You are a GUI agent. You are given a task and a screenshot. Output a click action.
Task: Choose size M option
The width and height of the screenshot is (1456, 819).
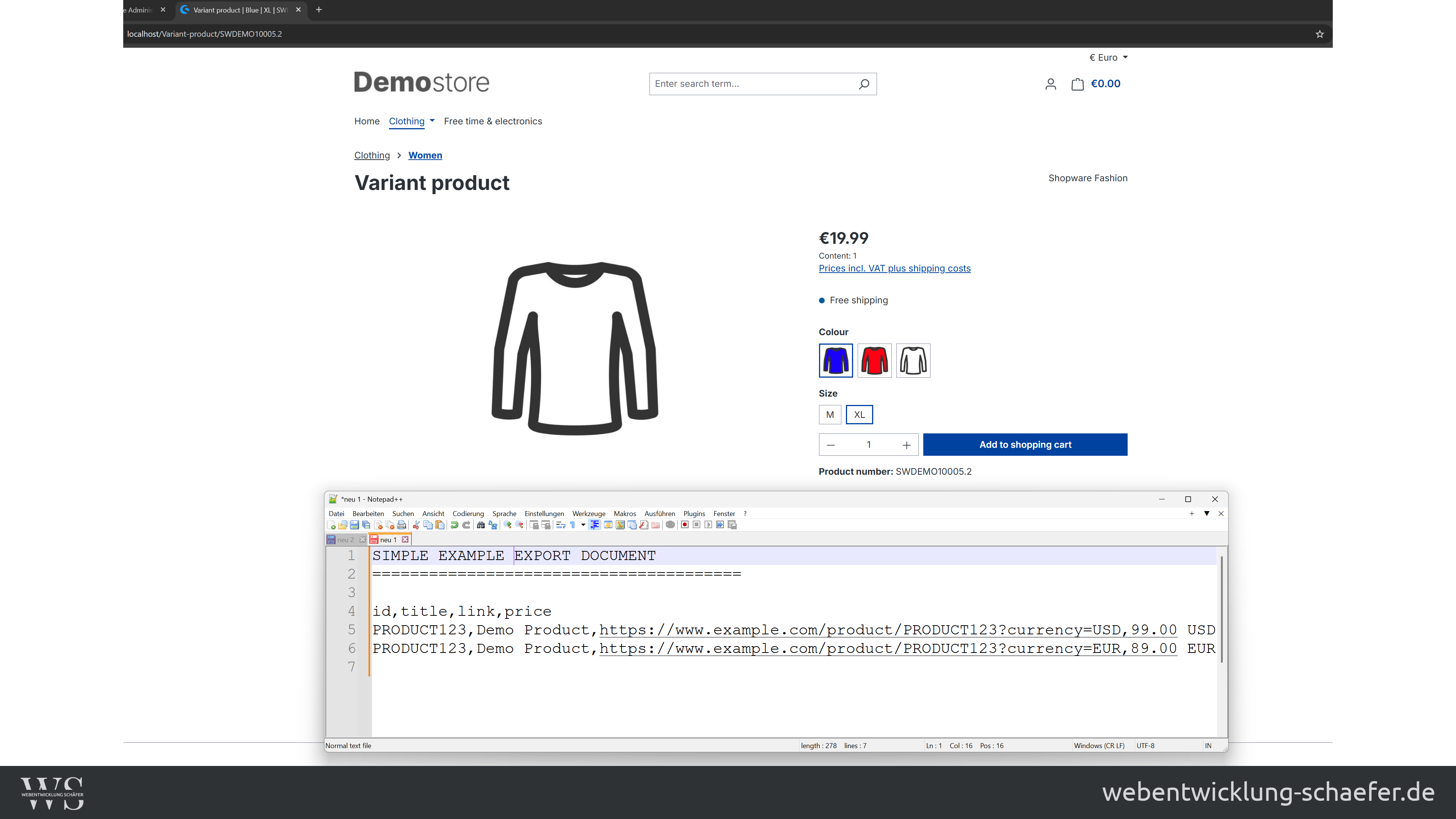click(830, 414)
